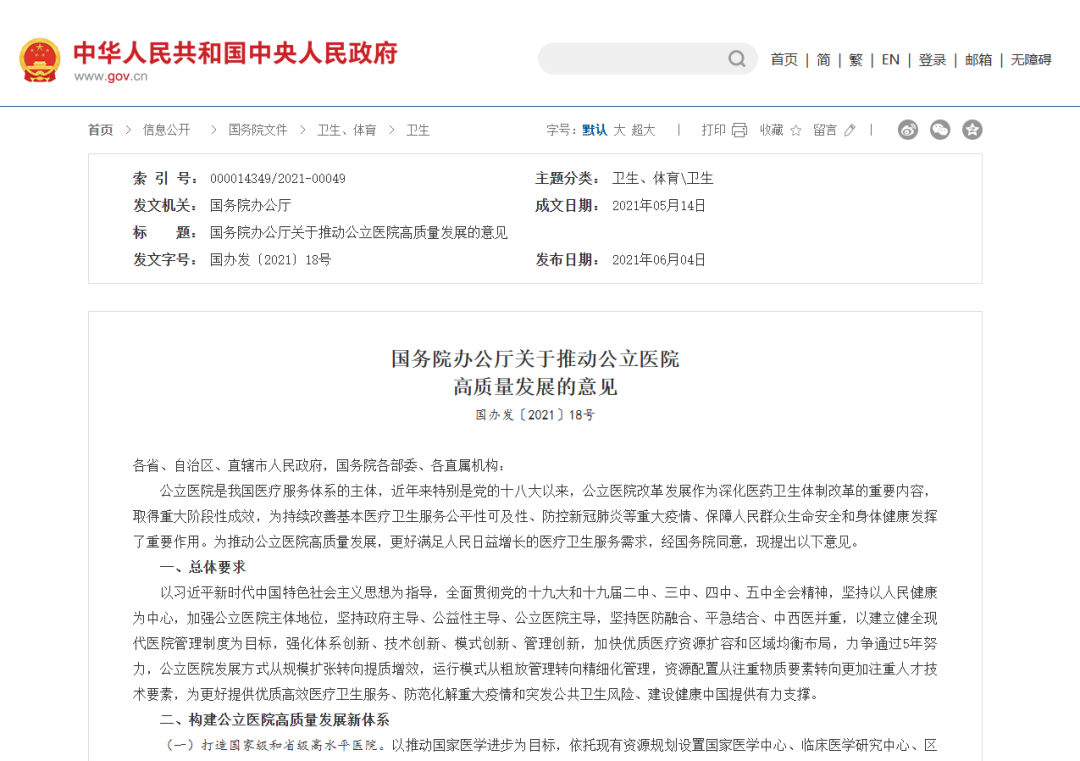This screenshot has height=761, width=1080.
Task: Open 信息公开 breadcrumb link
Action: [x=166, y=130]
